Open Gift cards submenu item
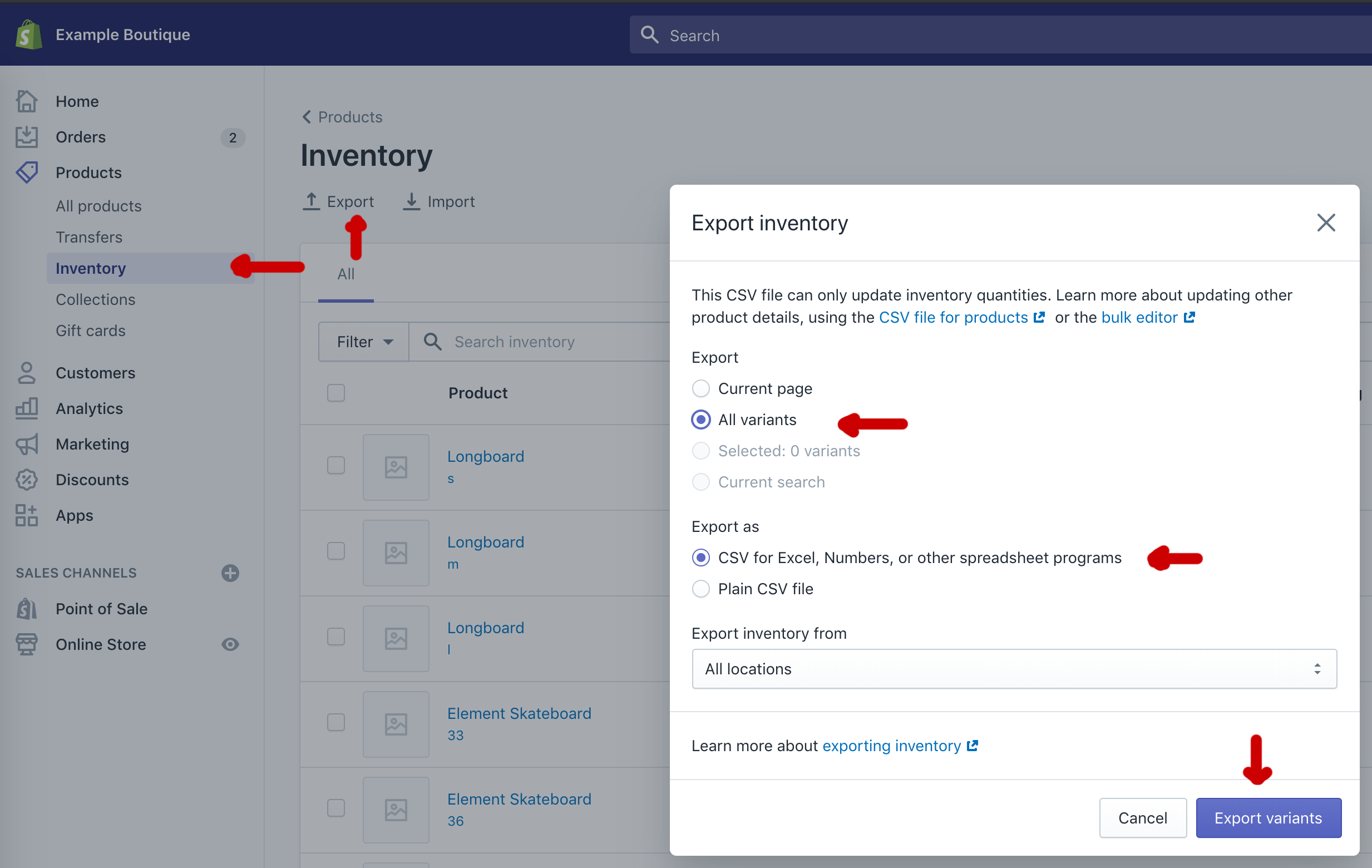 click(x=91, y=331)
